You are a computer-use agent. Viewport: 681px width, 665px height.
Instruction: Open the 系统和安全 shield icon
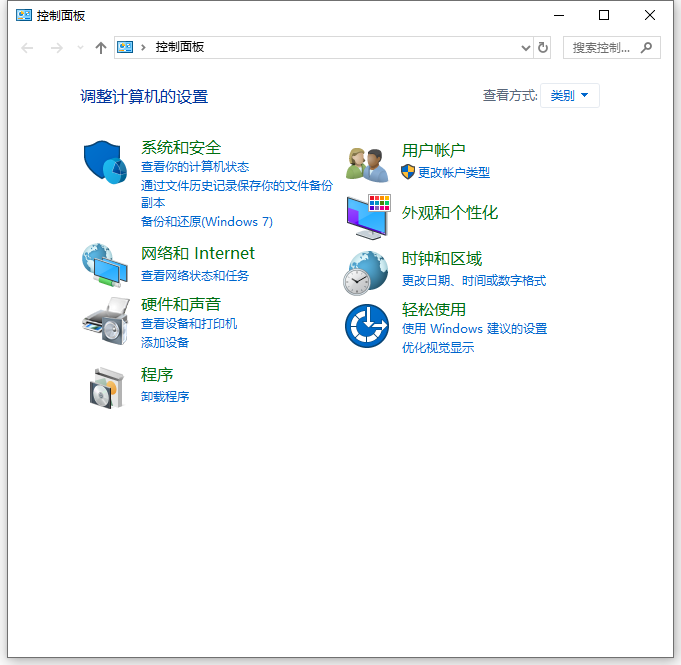click(x=105, y=162)
